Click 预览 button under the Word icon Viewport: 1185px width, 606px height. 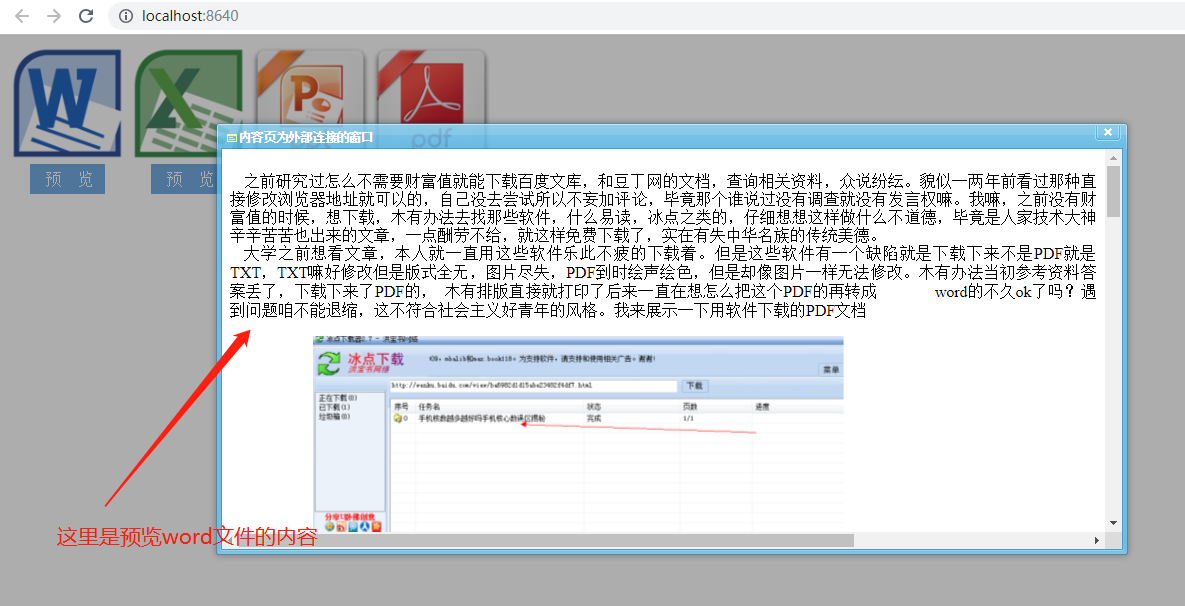(x=67, y=179)
